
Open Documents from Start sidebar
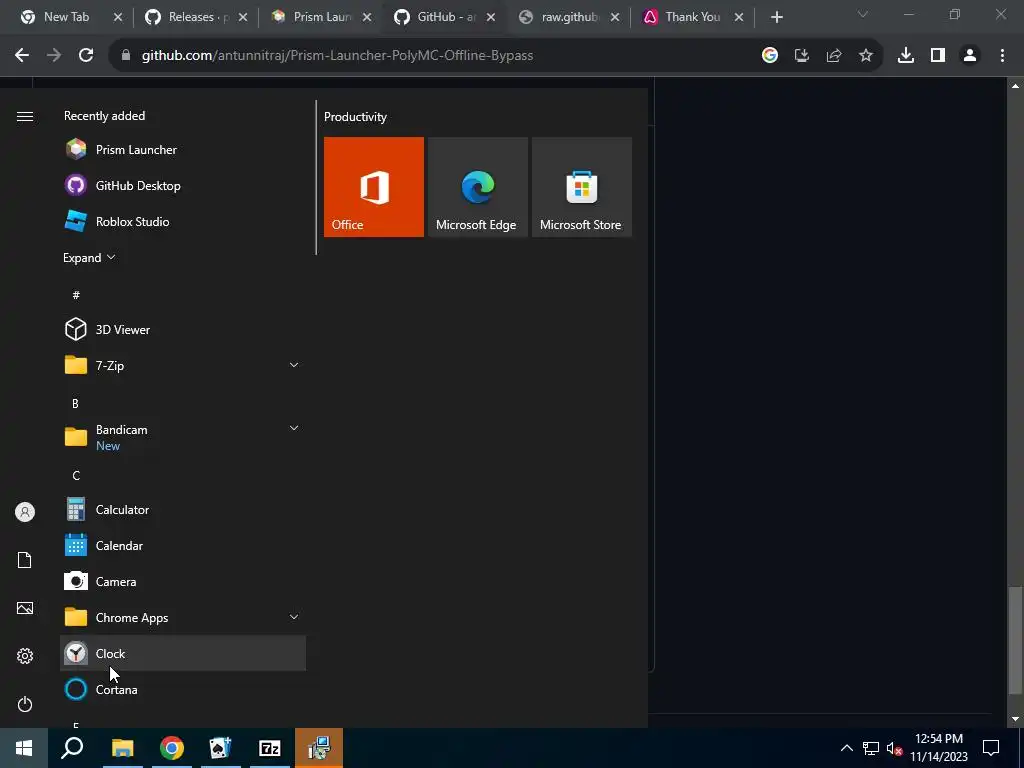click(25, 560)
